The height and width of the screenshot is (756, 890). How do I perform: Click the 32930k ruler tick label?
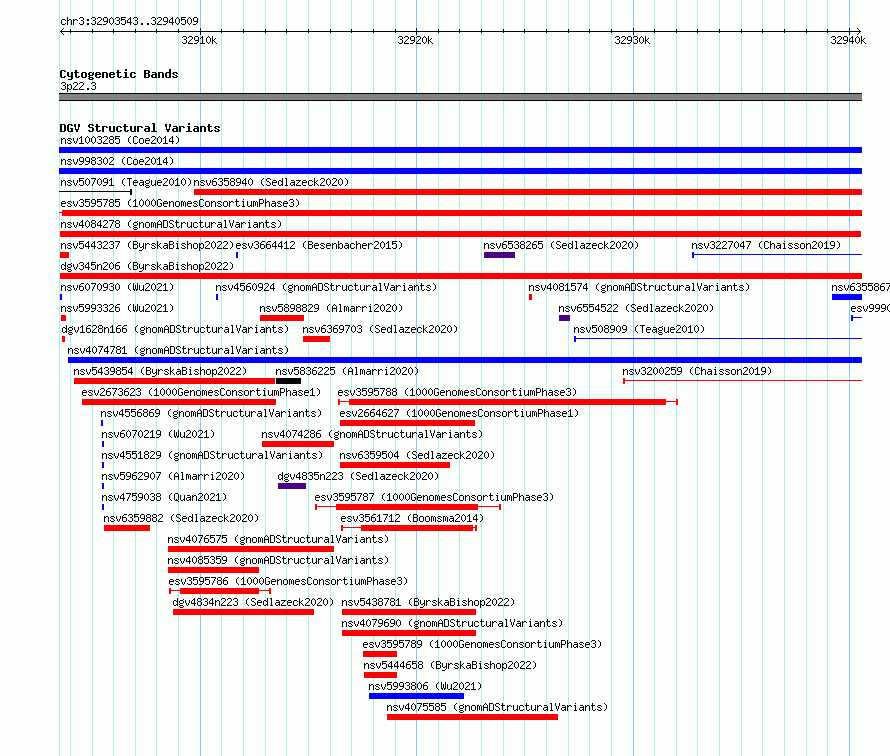coord(632,40)
